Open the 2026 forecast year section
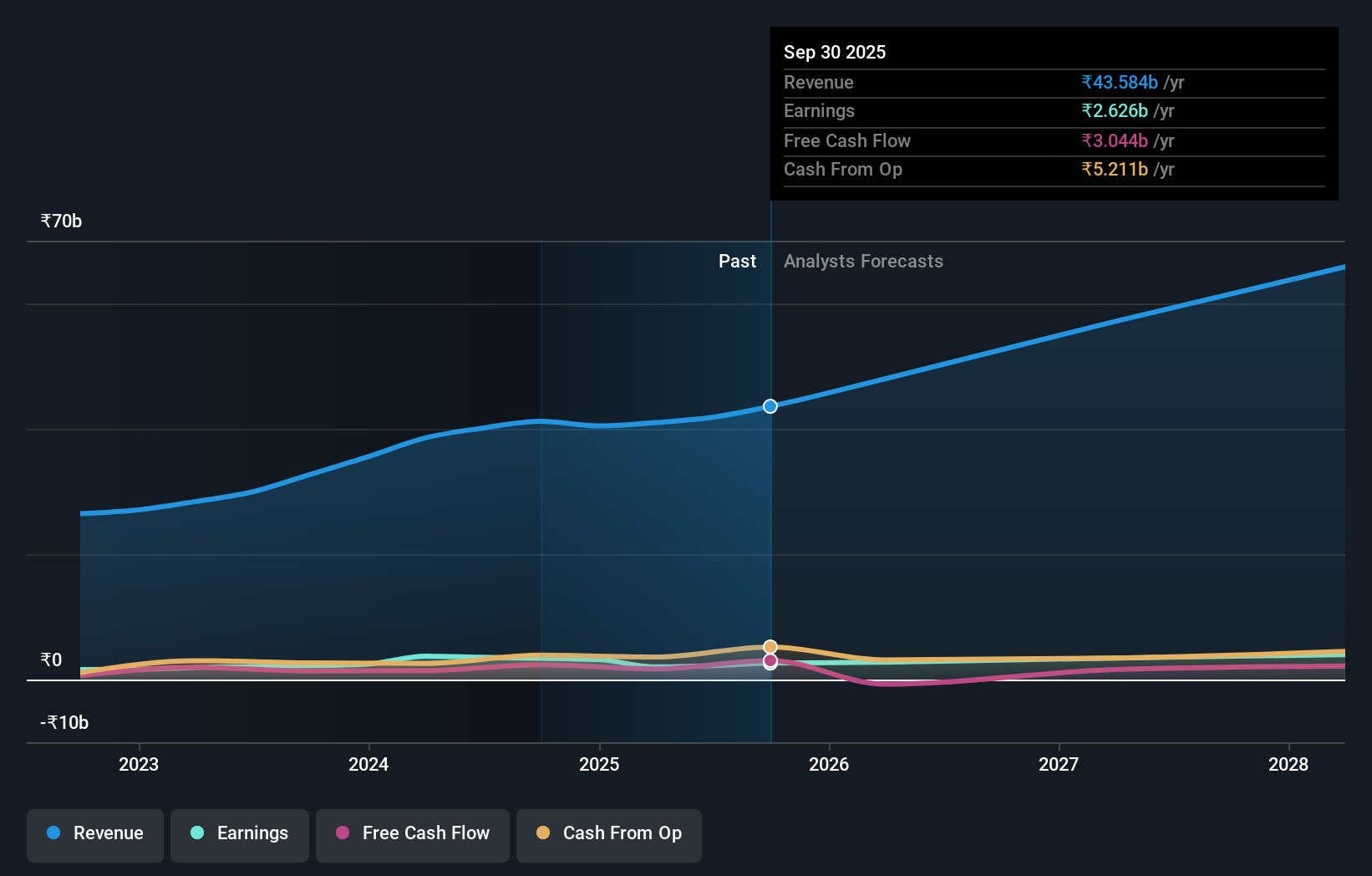The height and width of the screenshot is (876, 1372). [x=828, y=764]
